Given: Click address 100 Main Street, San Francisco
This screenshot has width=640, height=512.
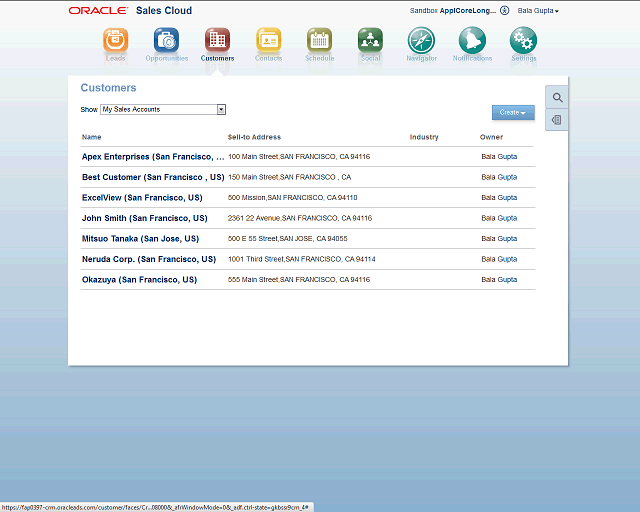Looking at the screenshot, I should point(299,157).
